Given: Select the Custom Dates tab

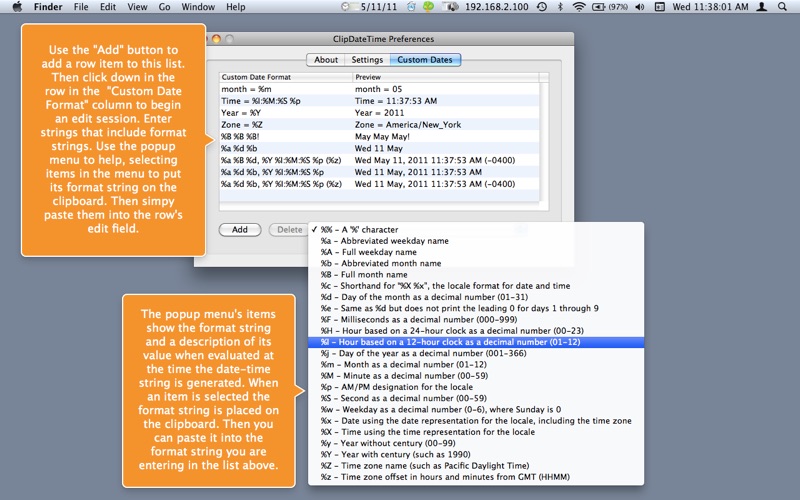Looking at the screenshot, I should [425, 60].
